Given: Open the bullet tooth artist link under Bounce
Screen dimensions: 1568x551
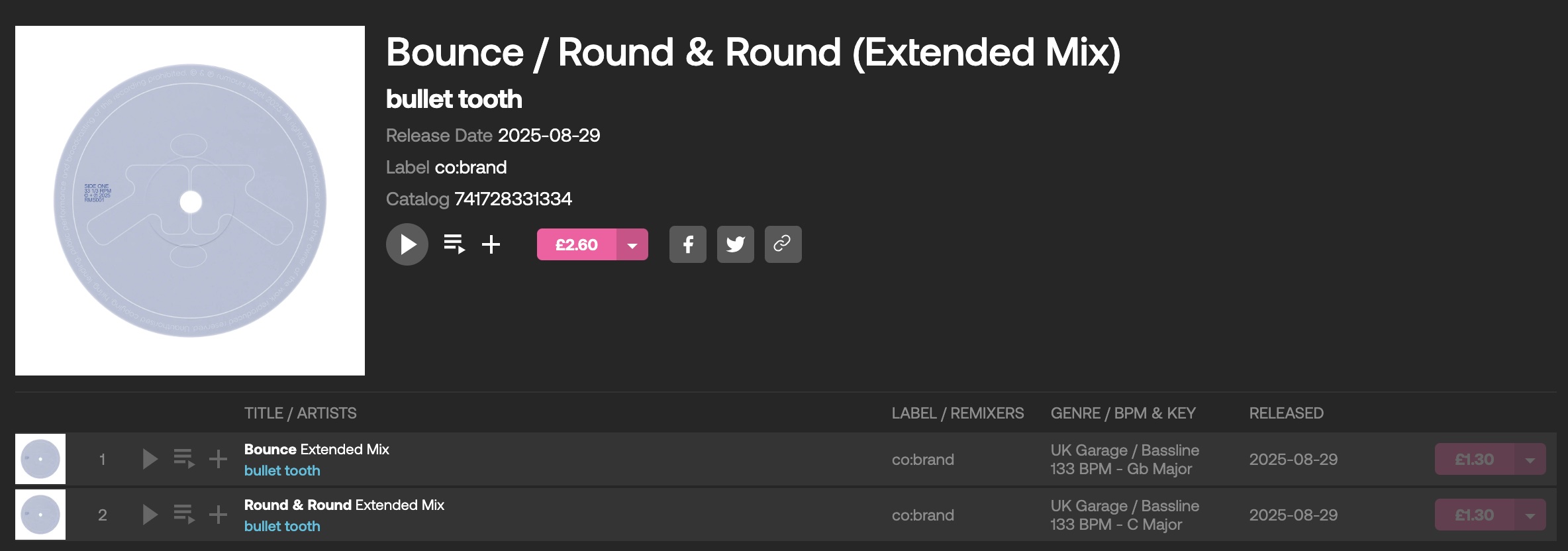Looking at the screenshot, I should click(282, 471).
